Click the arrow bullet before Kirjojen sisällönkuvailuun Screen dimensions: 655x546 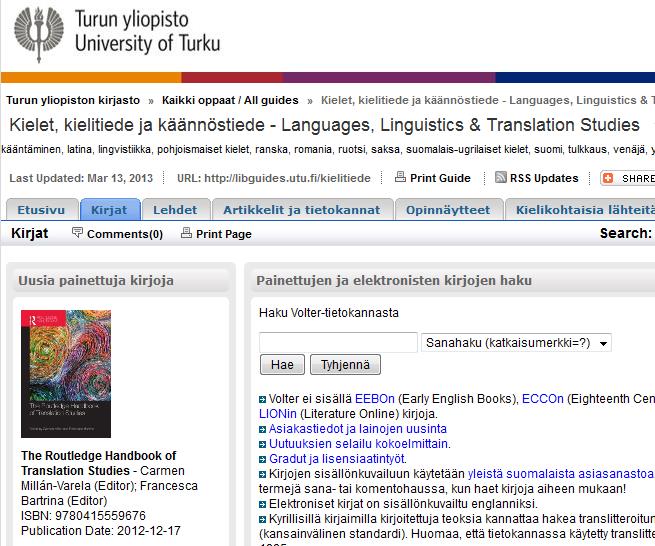(x=262, y=475)
